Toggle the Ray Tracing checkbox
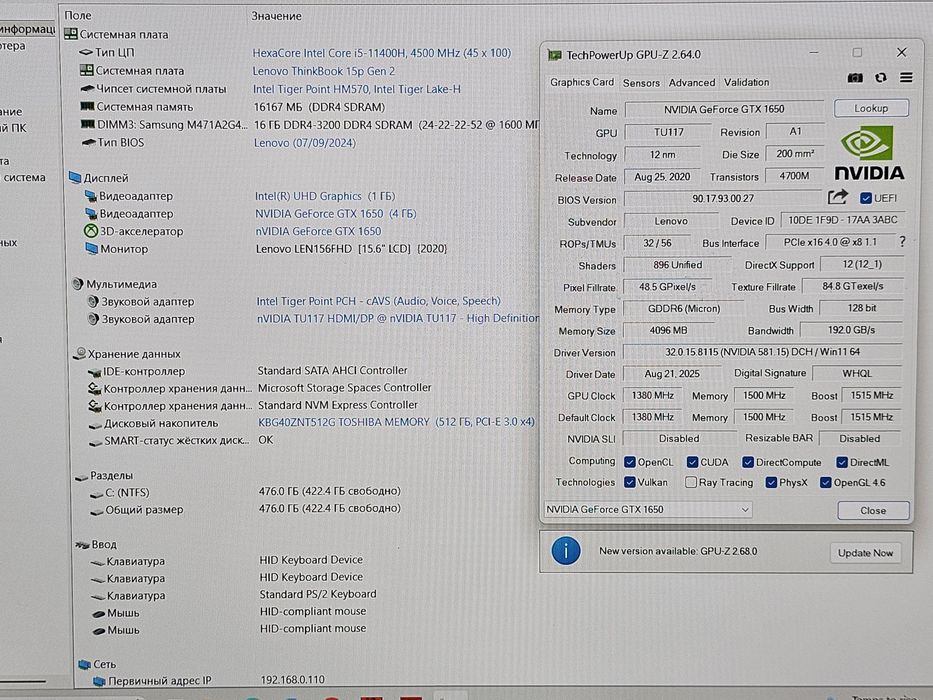 click(691, 482)
